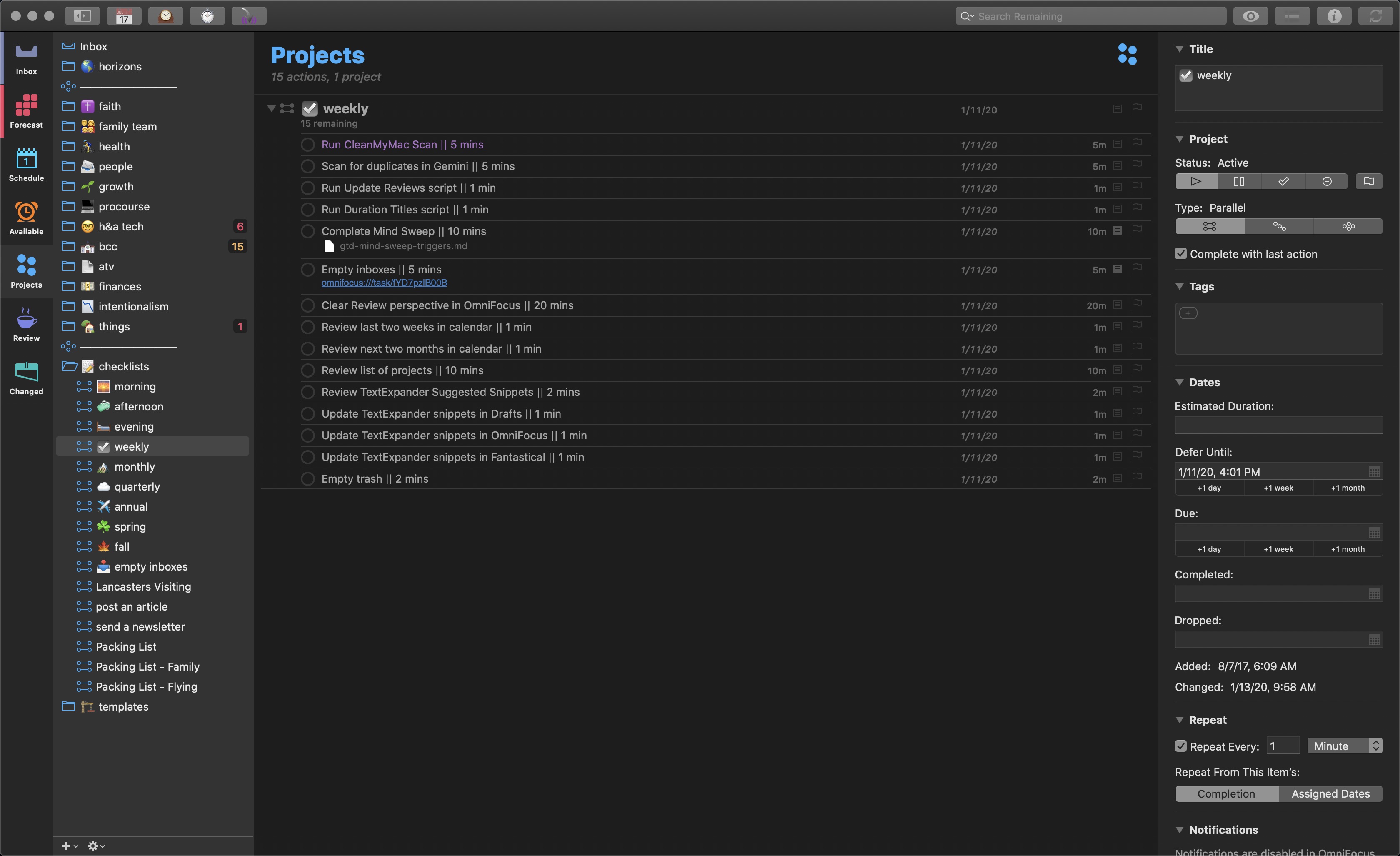The height and width of the screenshot is (856, 1400).
Task: Select the monthly checklist project
Action: (x=134, y=467)
